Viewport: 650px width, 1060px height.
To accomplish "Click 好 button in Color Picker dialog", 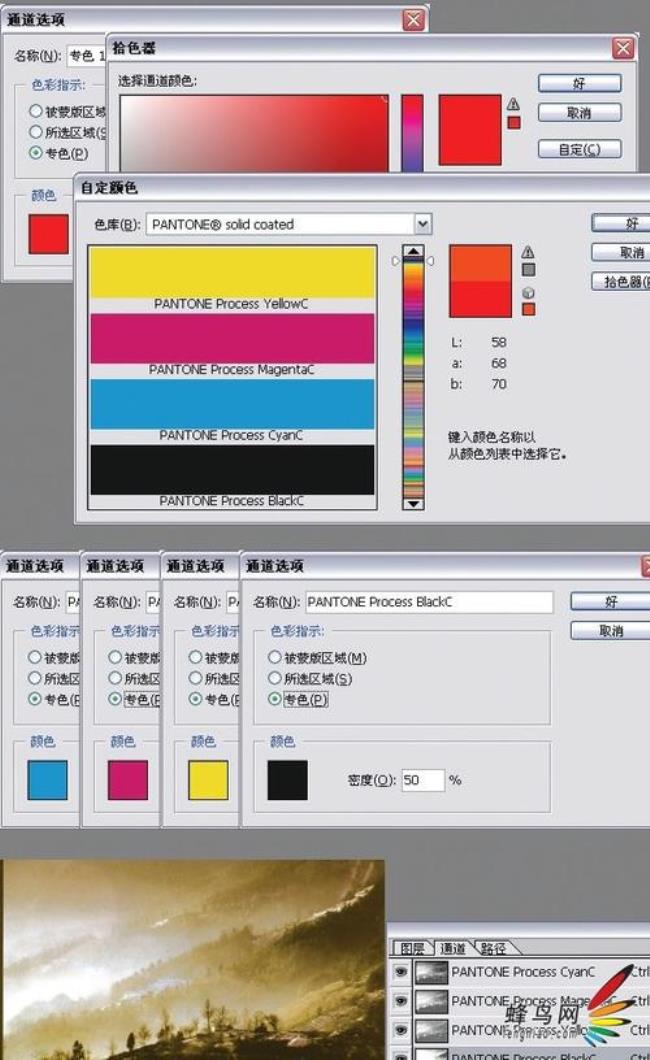I will pos(579,83).
